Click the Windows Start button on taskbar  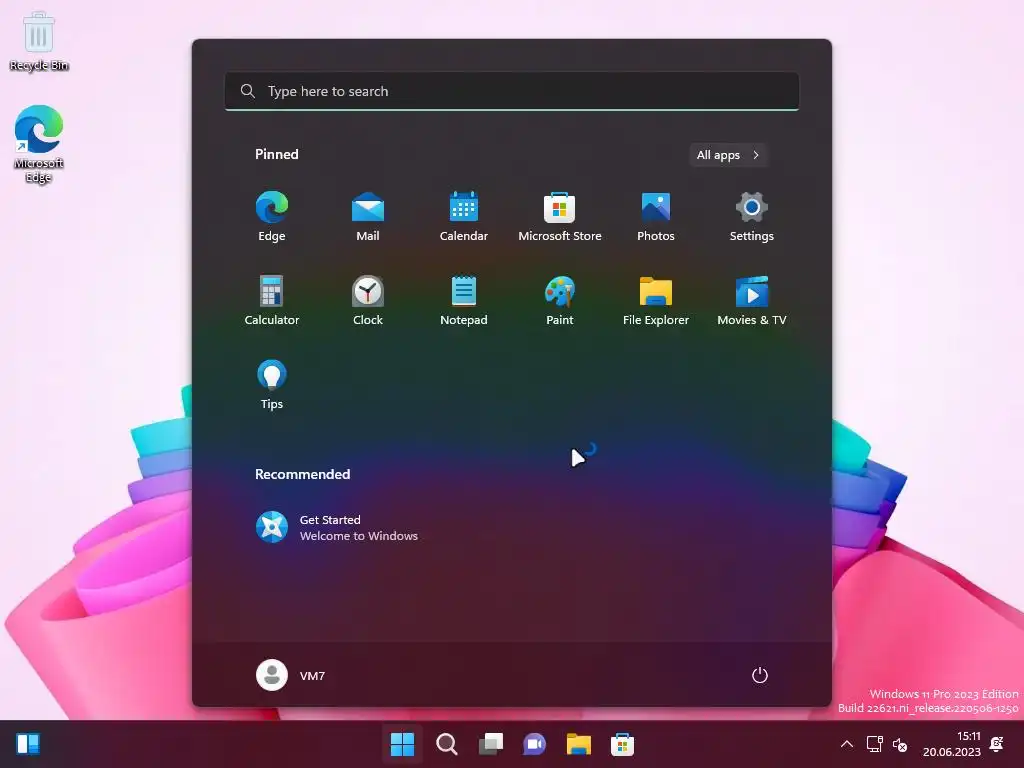[402, 744]
